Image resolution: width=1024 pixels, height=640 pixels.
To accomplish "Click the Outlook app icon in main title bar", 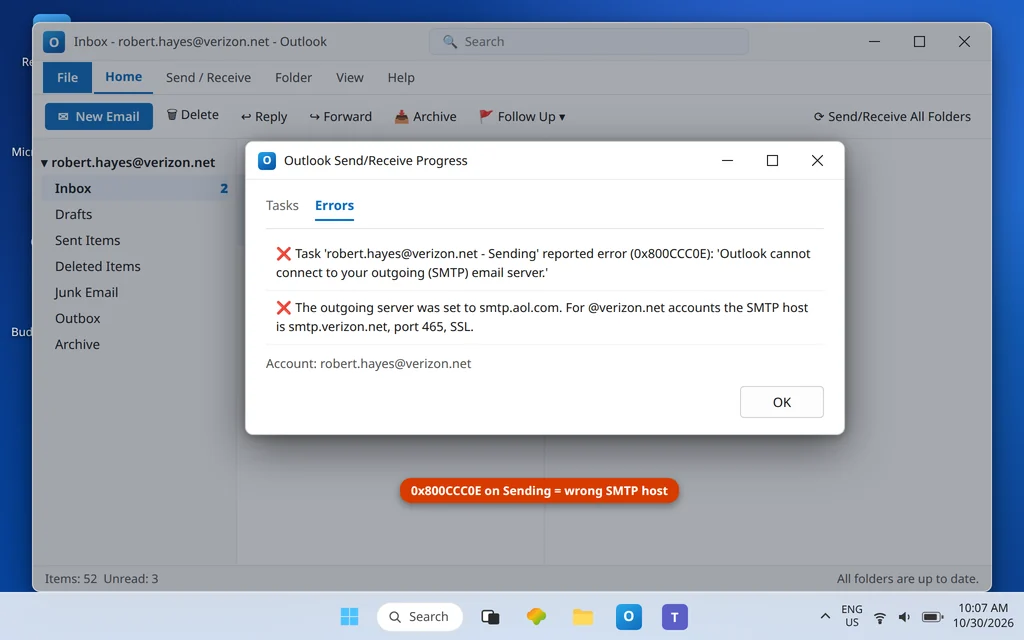I will pyautogui.click(x=54, y=42).
